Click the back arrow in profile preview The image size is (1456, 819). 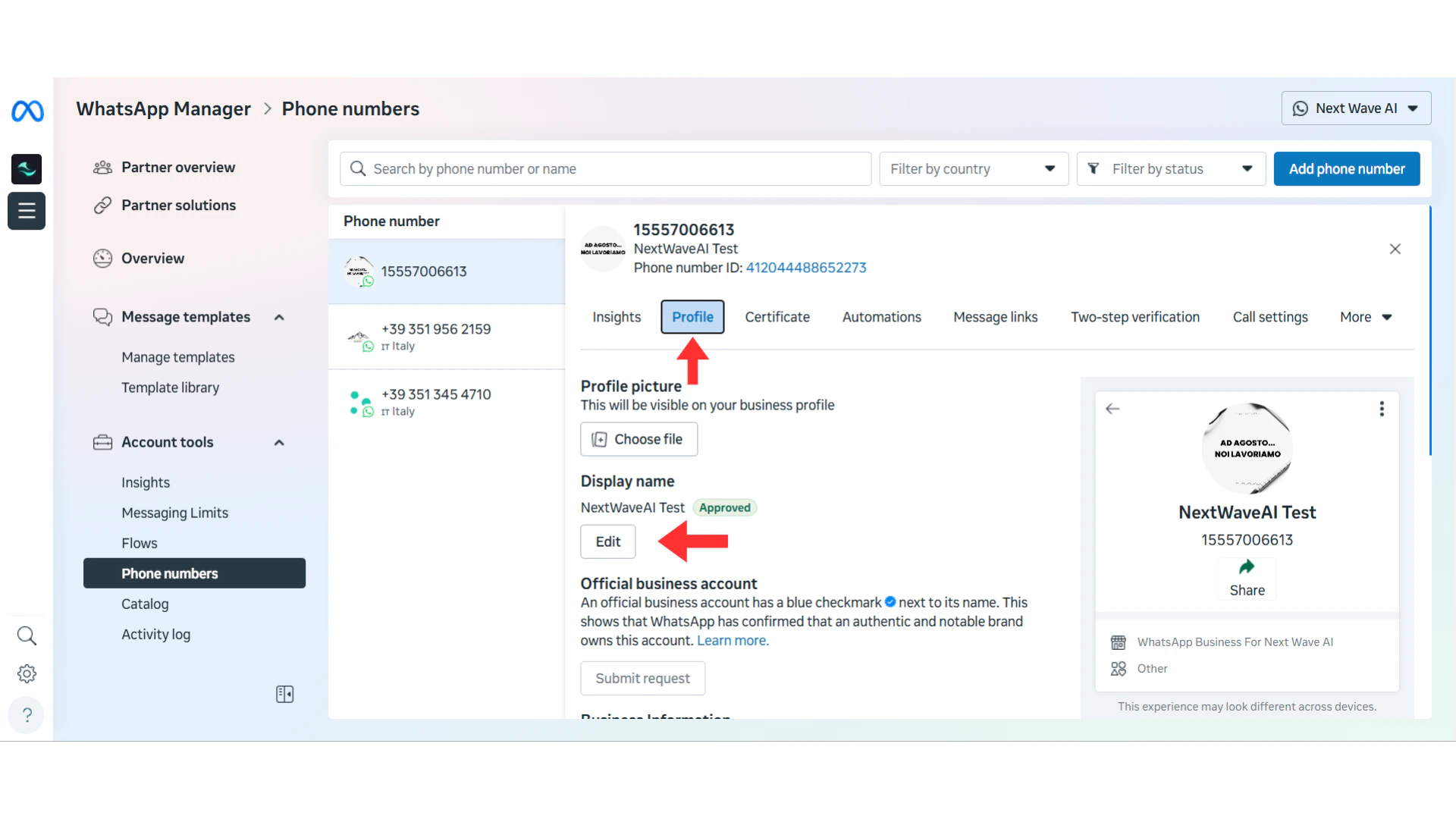pos(1112,409)
